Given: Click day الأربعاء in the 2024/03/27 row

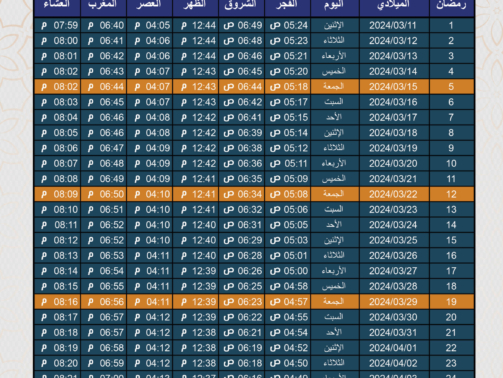Looking at the screenshot, I should [335, 271].
